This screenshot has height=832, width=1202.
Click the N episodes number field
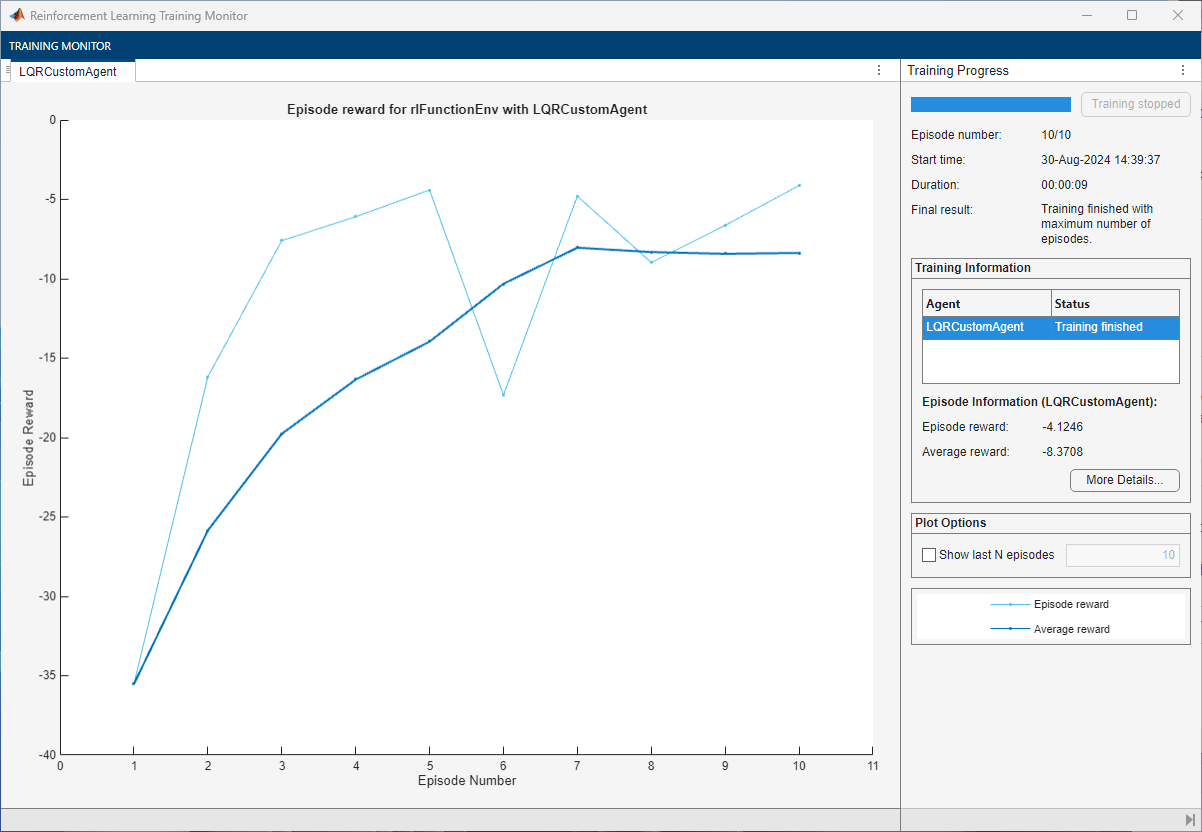[x=1123, y=555]
